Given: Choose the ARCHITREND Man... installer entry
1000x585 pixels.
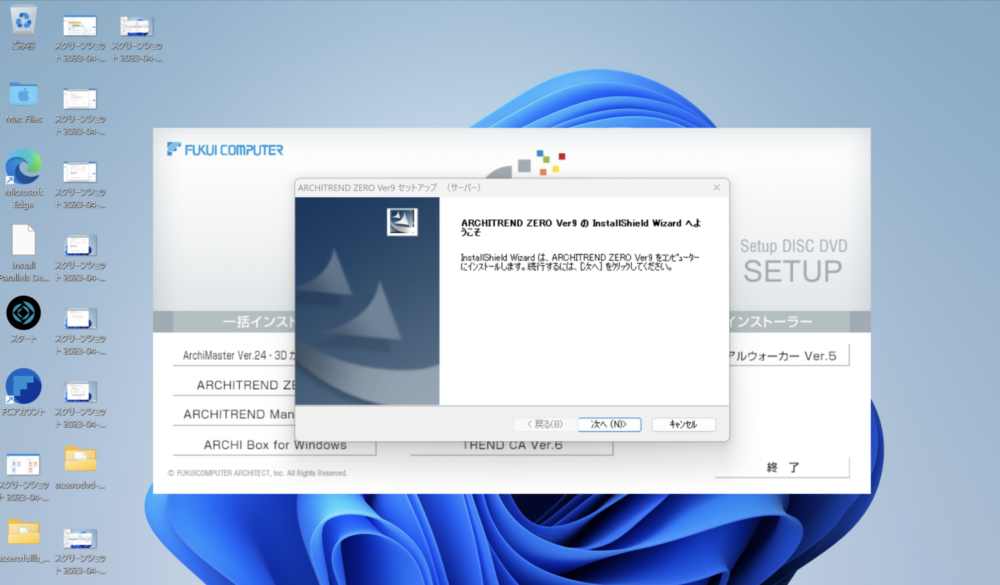Looking at the screenshot, I should pos(235,414).
